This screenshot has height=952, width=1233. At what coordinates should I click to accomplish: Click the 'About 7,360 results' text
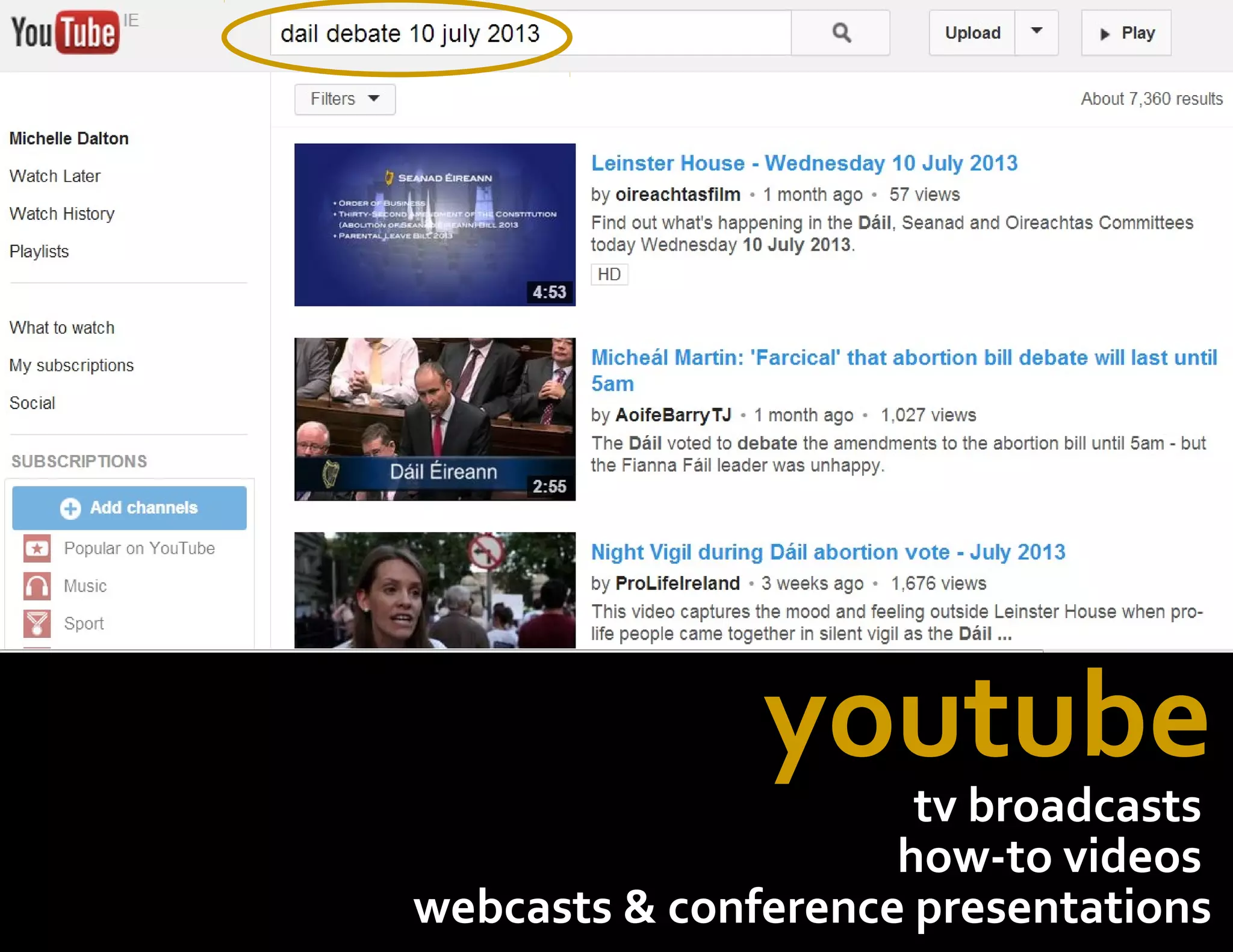[x=1152, y=99]
